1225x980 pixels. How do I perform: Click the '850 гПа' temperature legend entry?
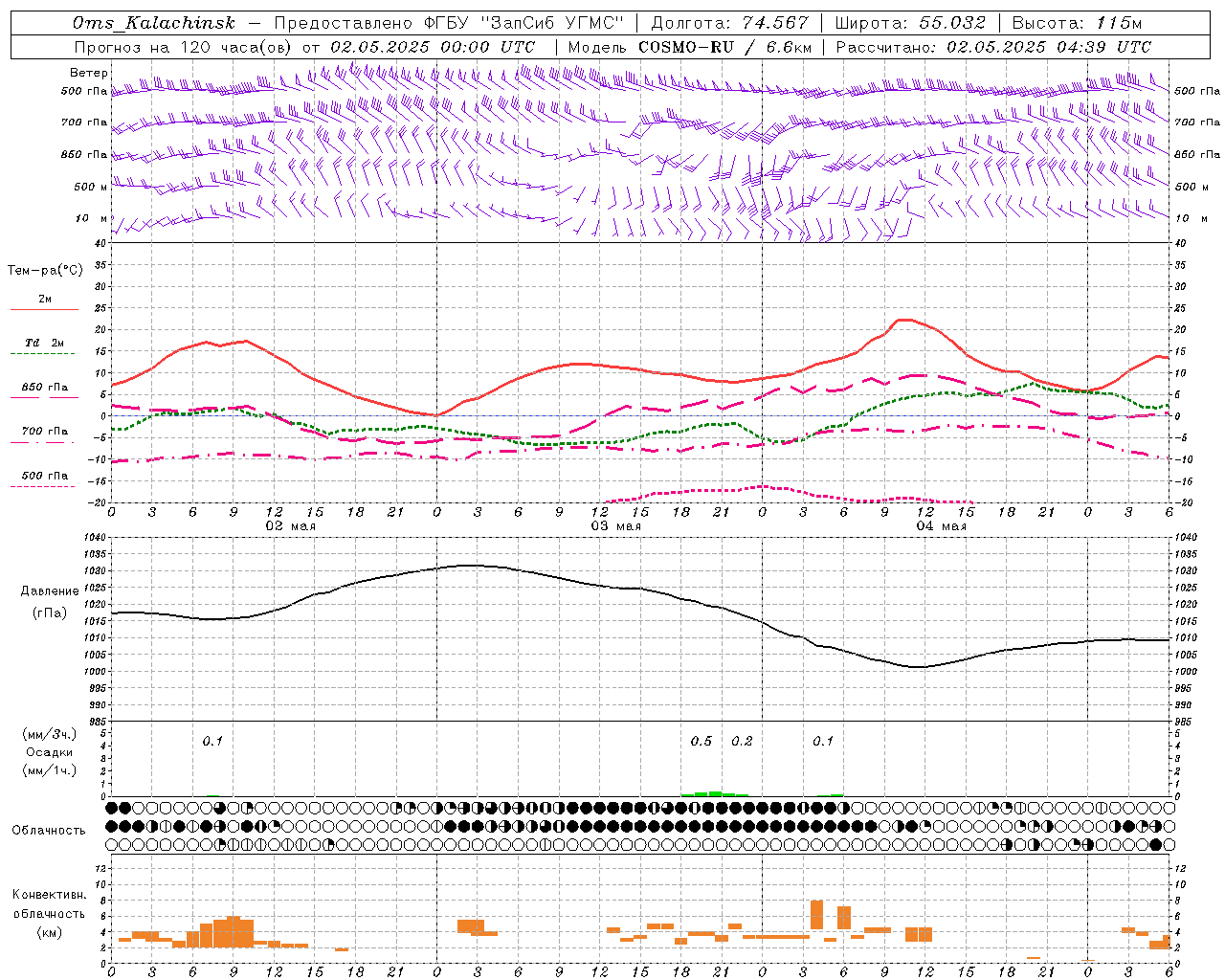point(45,388)
